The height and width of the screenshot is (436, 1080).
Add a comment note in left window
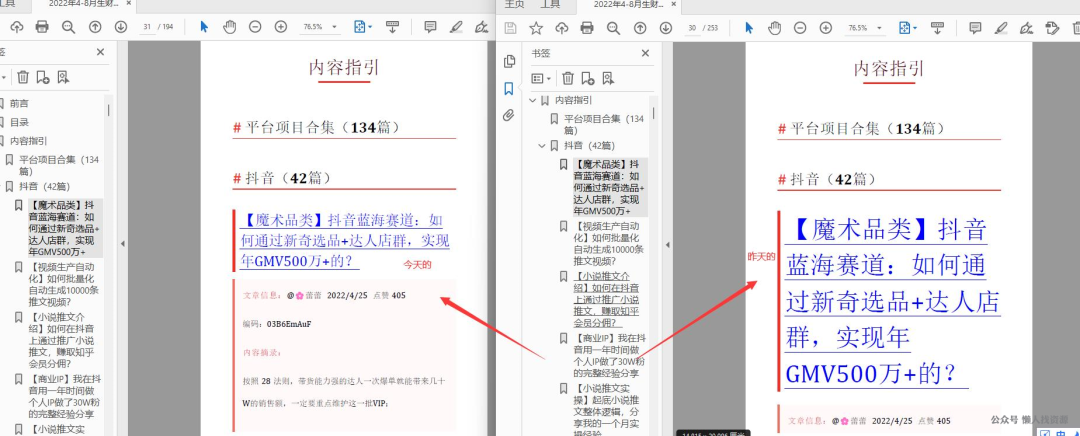click(x=430, y=27)
